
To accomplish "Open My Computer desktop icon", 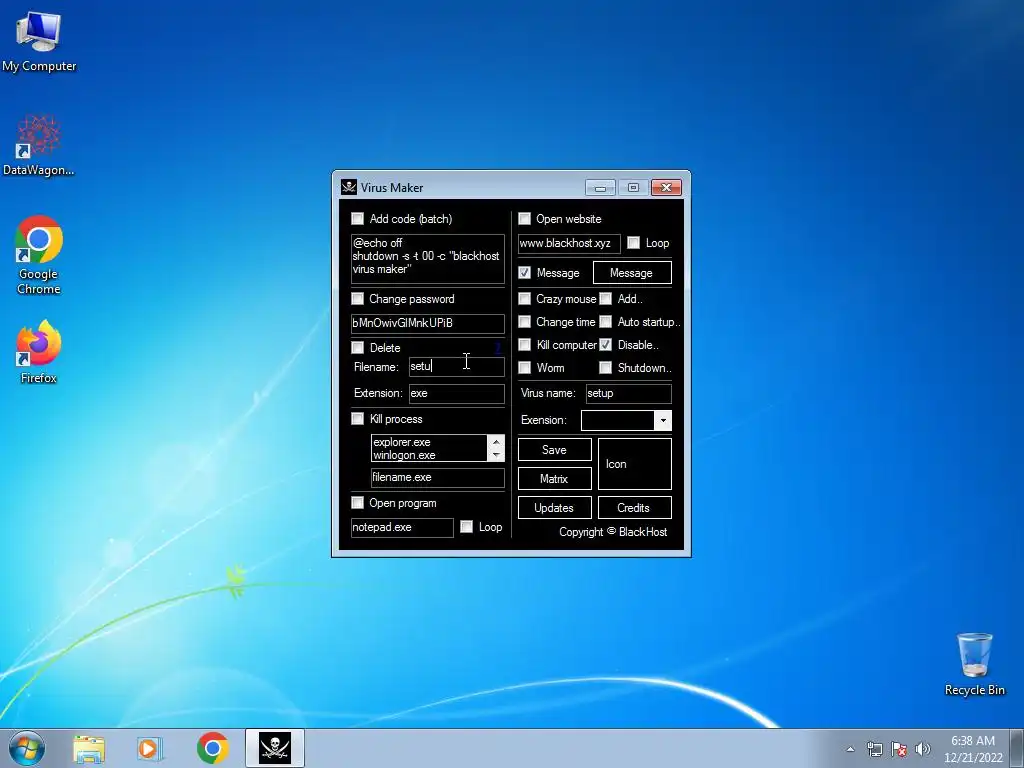I will tap(39, 40).
